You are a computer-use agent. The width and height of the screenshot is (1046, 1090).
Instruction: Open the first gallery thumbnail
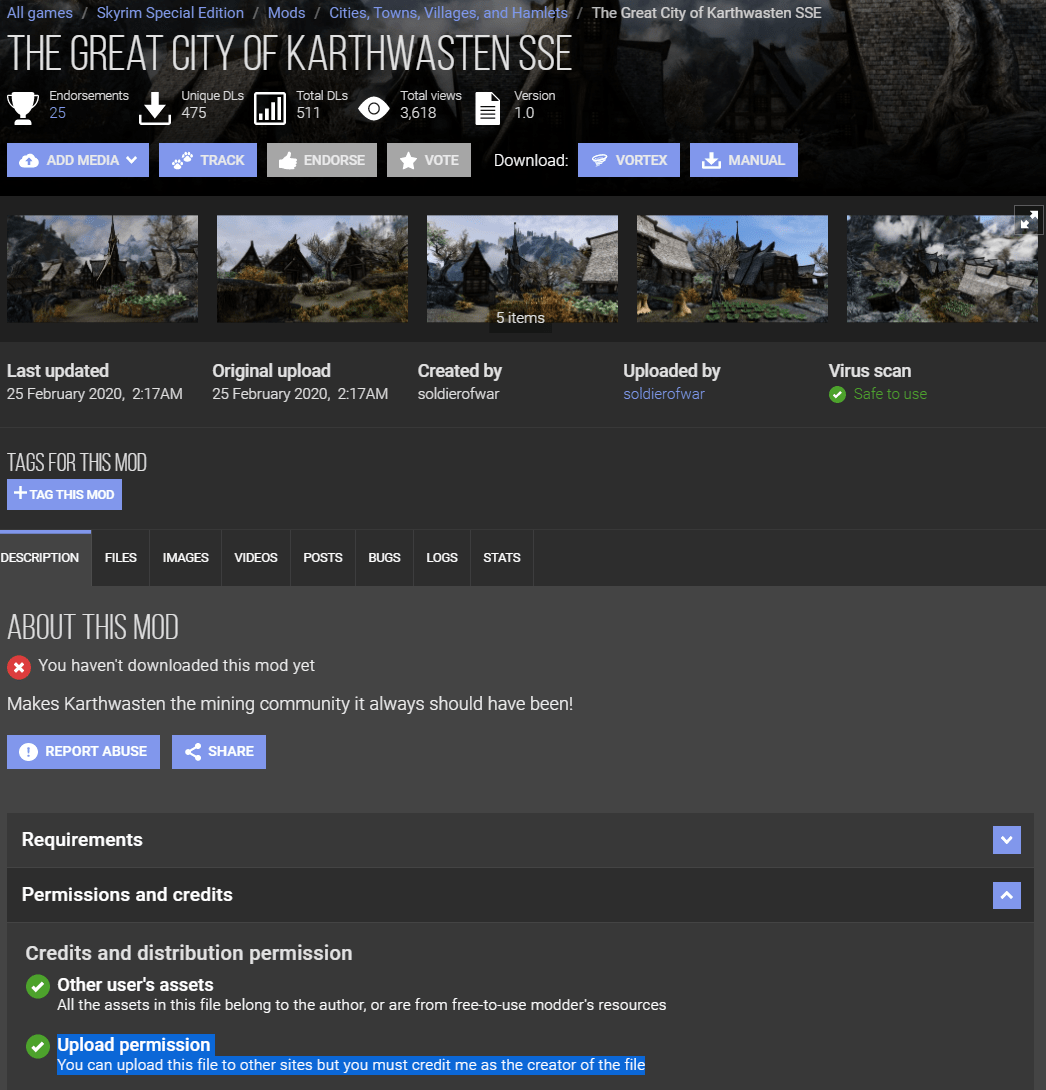[x=102, y=268]
